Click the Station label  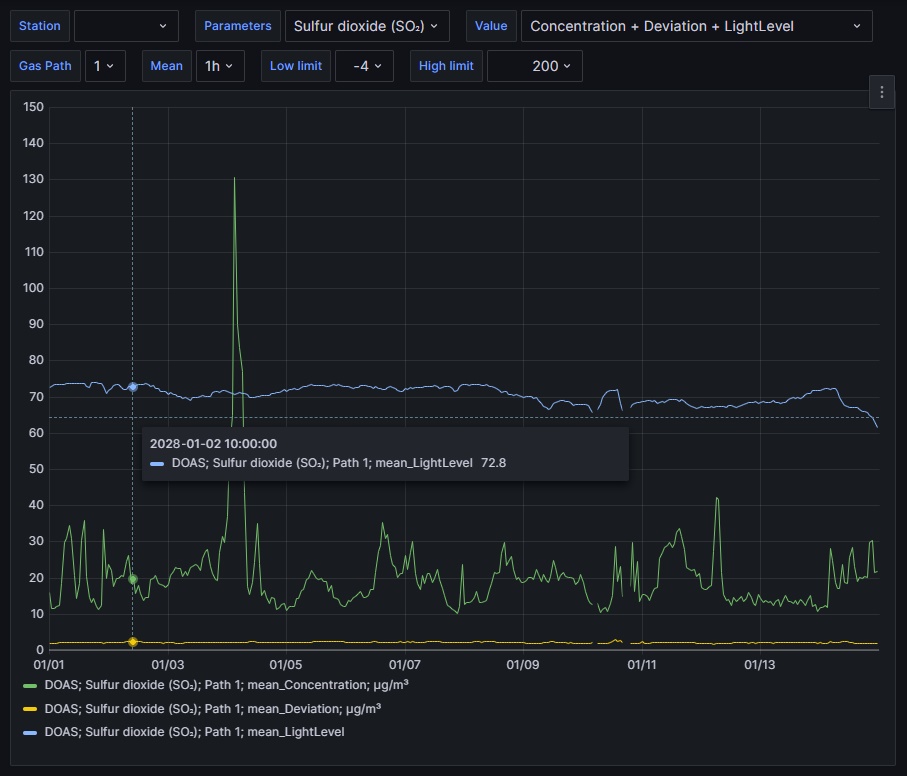pyautogui.click(x=40, y=26)
